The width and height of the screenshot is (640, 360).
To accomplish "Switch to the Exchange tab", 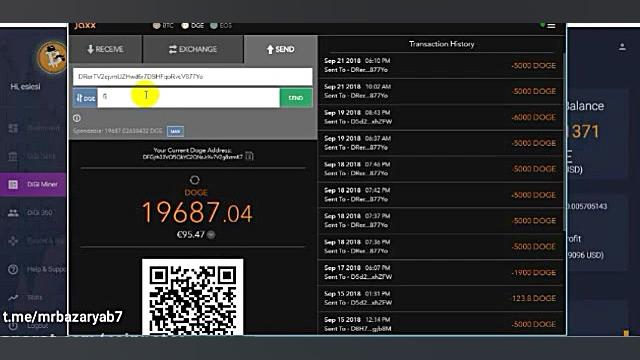I will [x=193, y=49].
